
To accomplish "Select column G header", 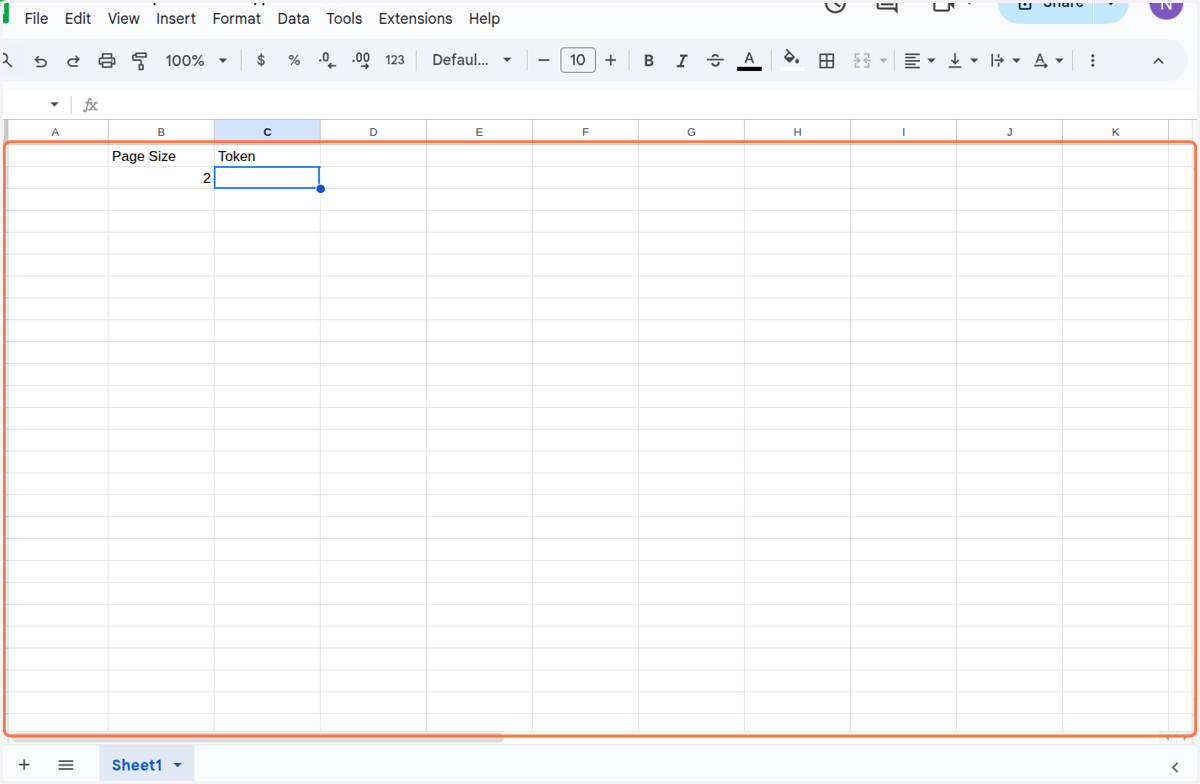I will point(691,132).
